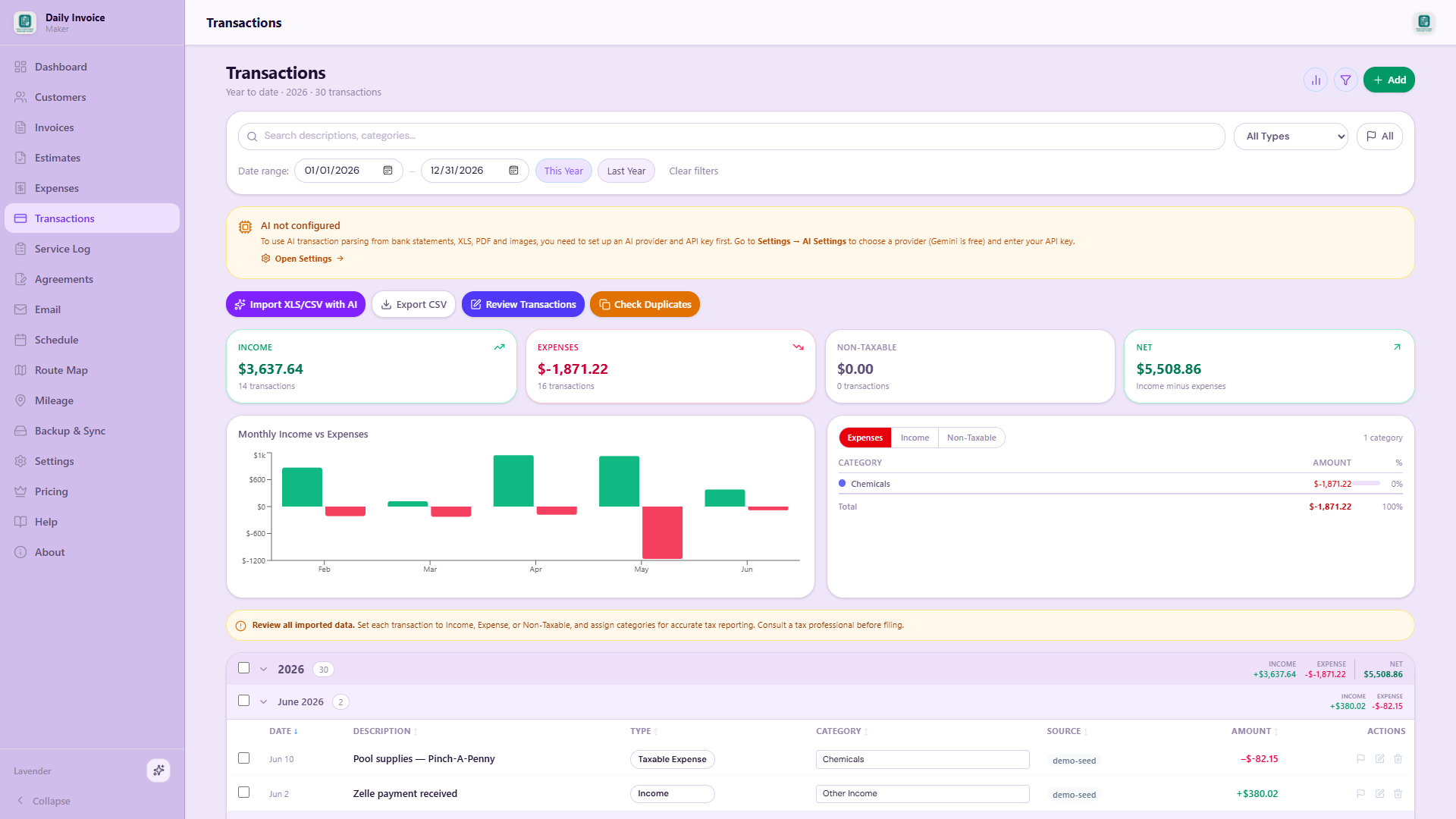Collapse the 2026 year group
This screenshot has width=1456, height=819.
point(263,669)
